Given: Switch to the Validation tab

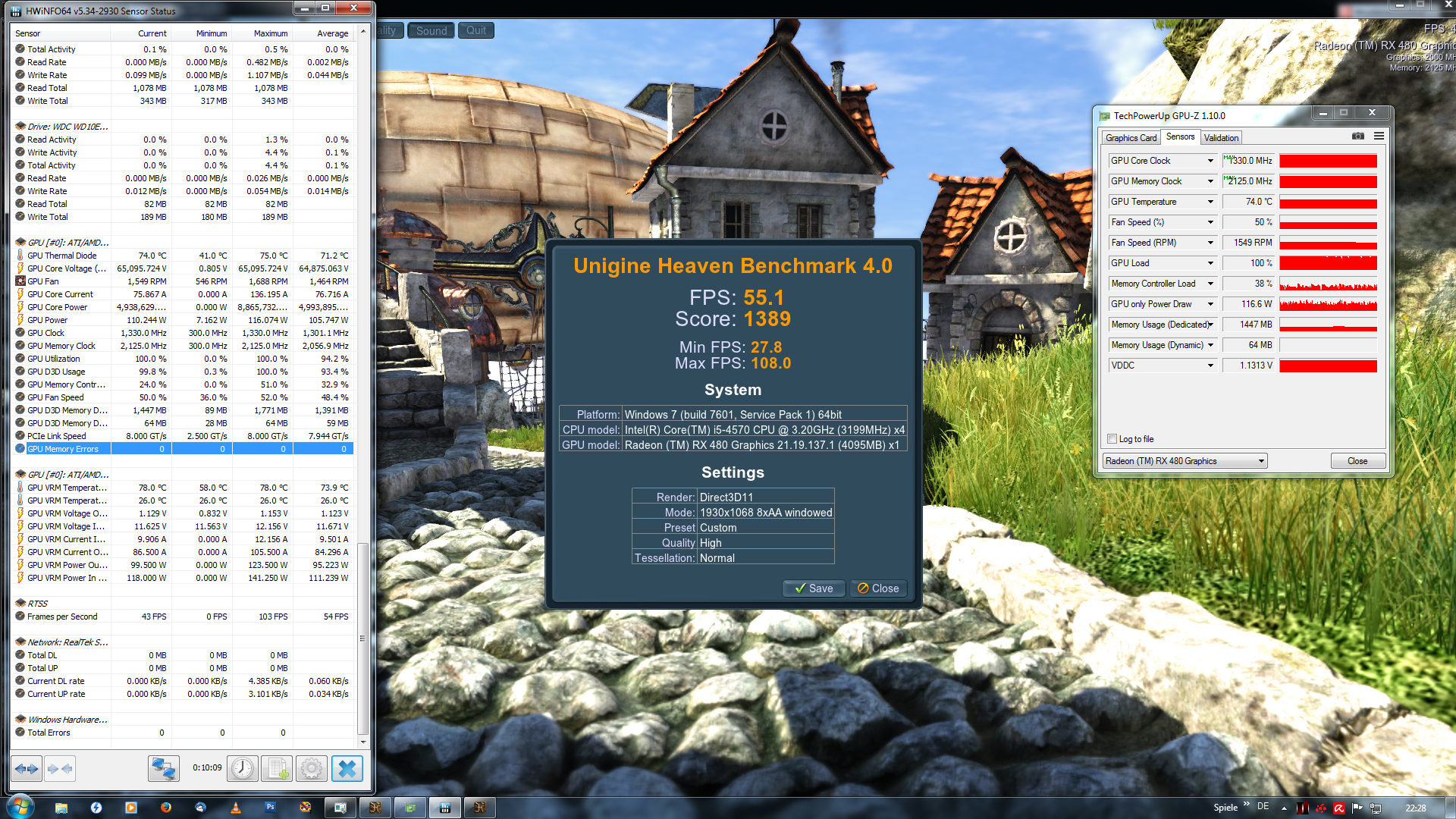Looking at the screenshot, I should click(1221, 138).
